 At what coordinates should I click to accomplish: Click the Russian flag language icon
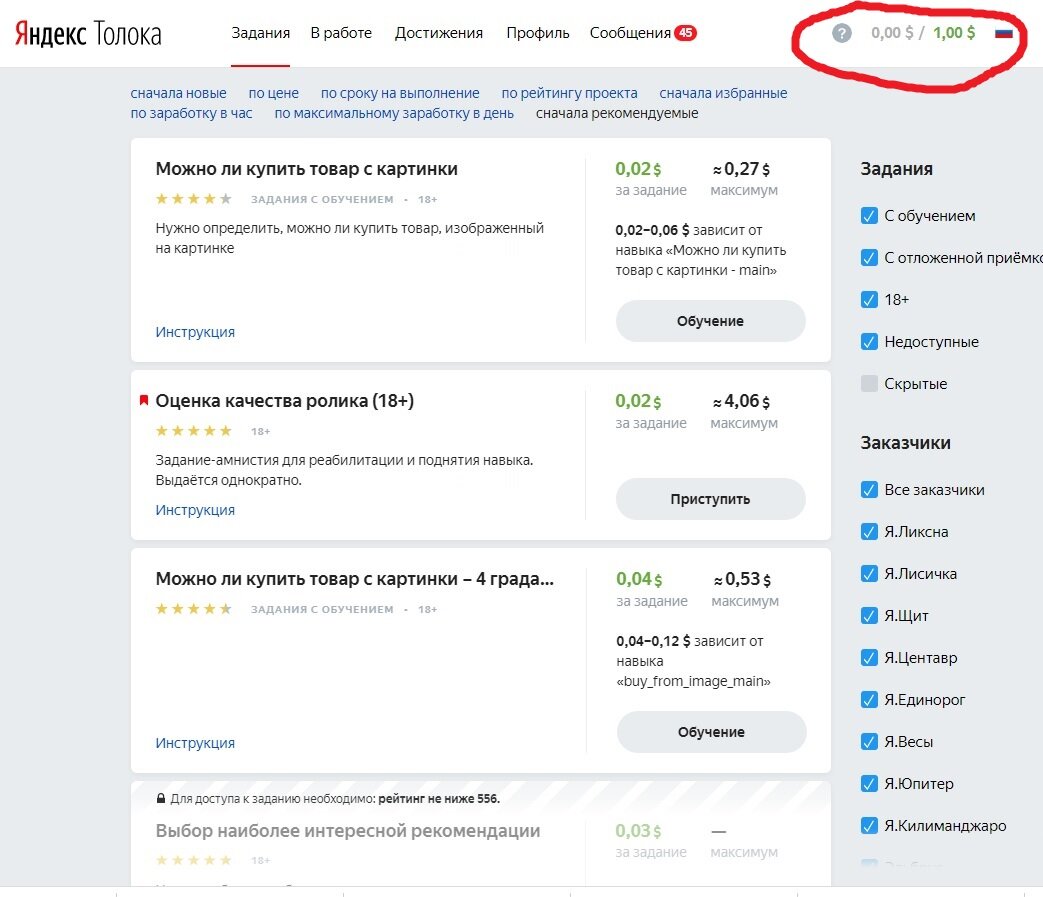[x=1003, y=33]
